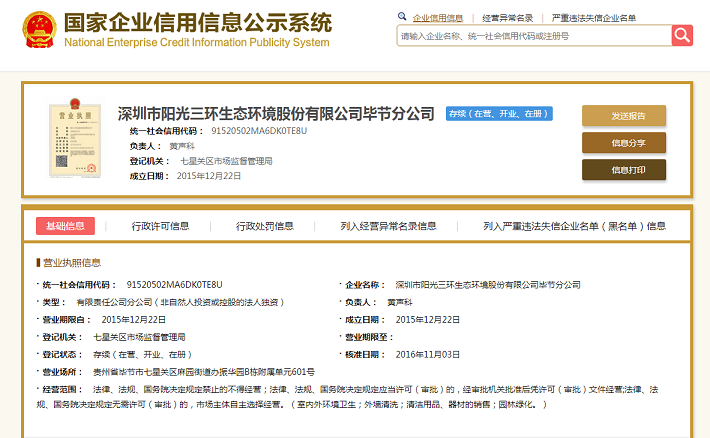Screen dimensions: 710x438
Task: Click the enterprise name search input field
Action: pos(533,36)
